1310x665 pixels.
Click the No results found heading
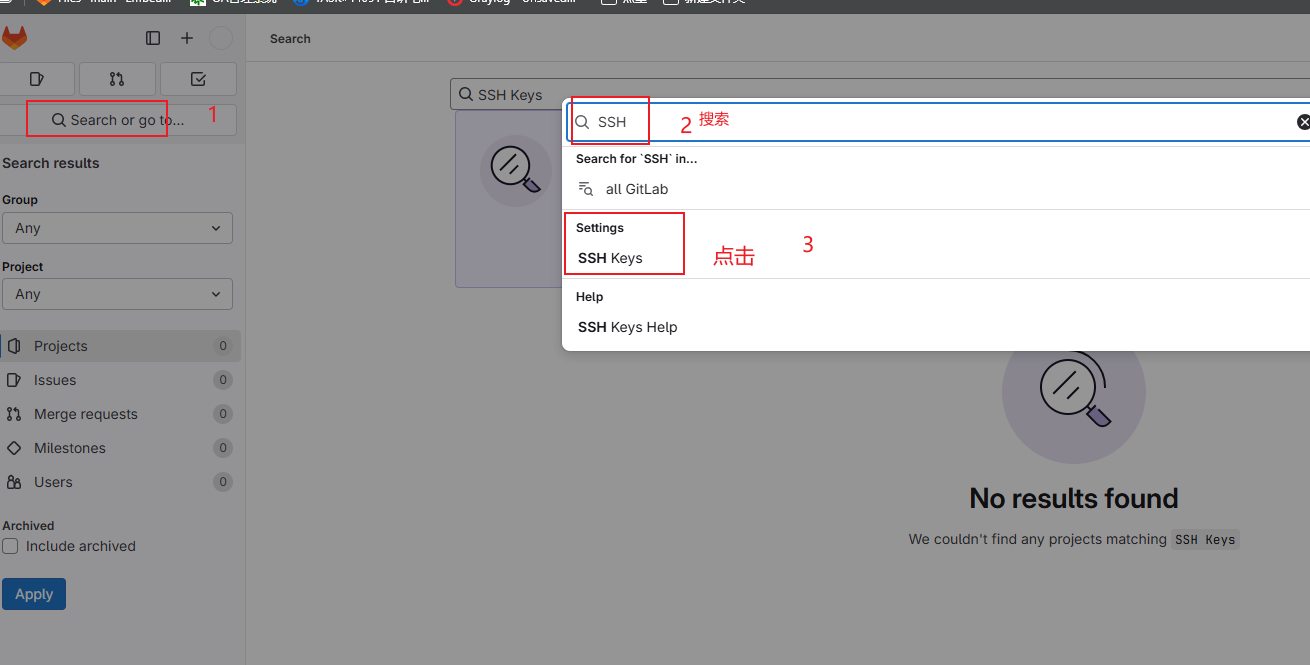tap(1074, 498)
